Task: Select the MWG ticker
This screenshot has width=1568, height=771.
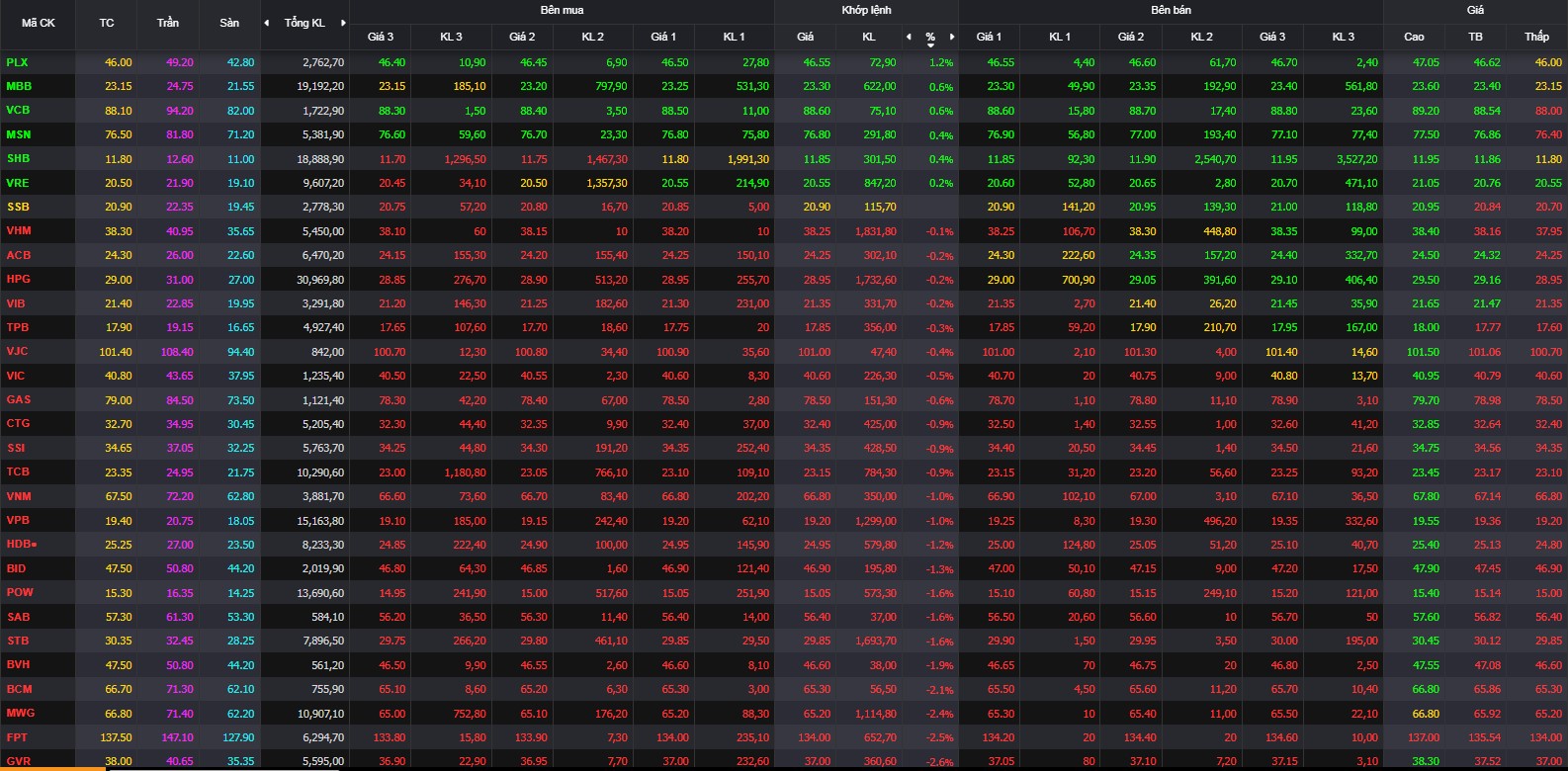Action: coord(20,713)
